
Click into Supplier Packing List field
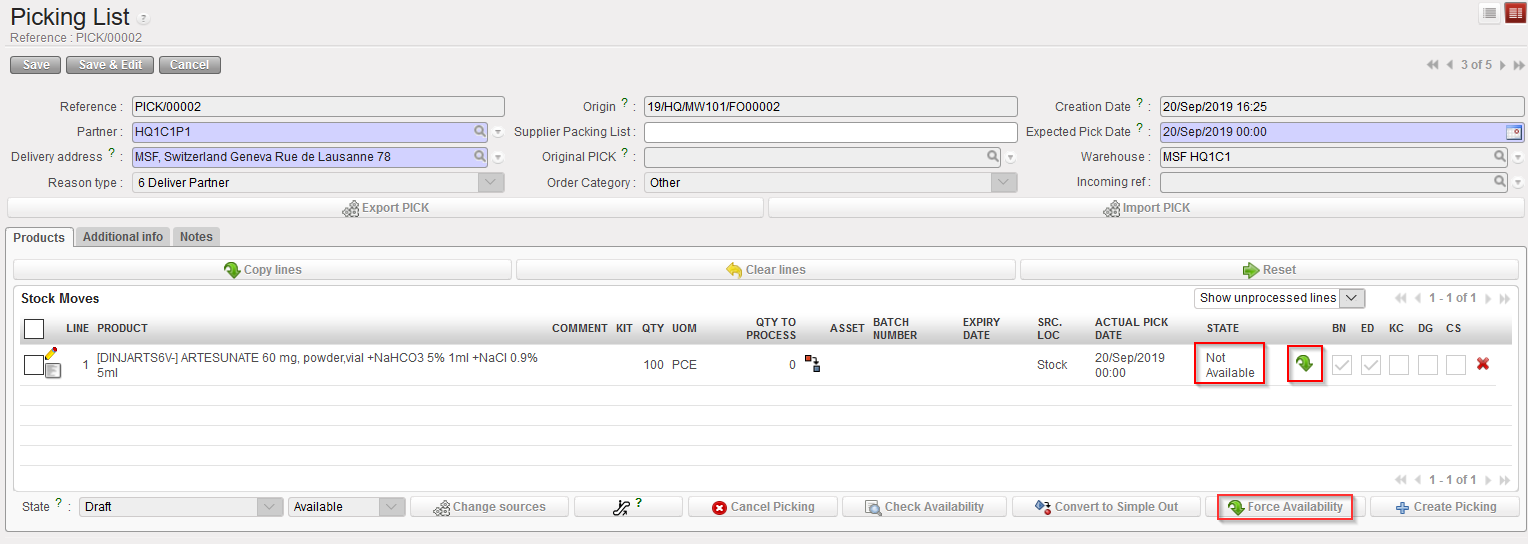point(830,132)
